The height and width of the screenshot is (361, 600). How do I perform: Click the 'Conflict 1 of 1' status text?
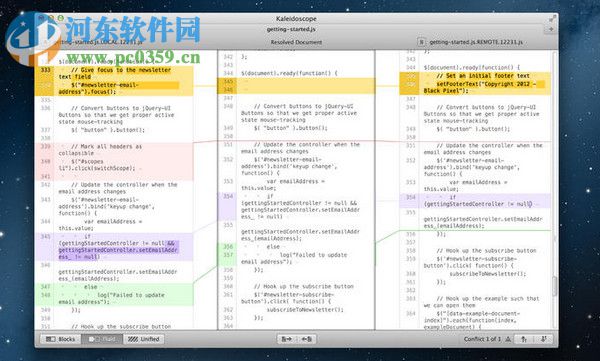pyautogui.click(x=483, y=339)
